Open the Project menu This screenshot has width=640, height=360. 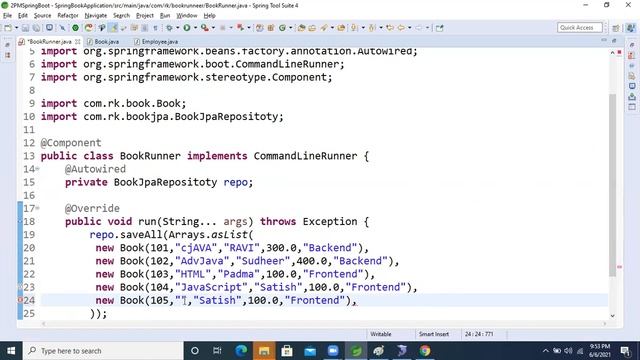point(144,16)
